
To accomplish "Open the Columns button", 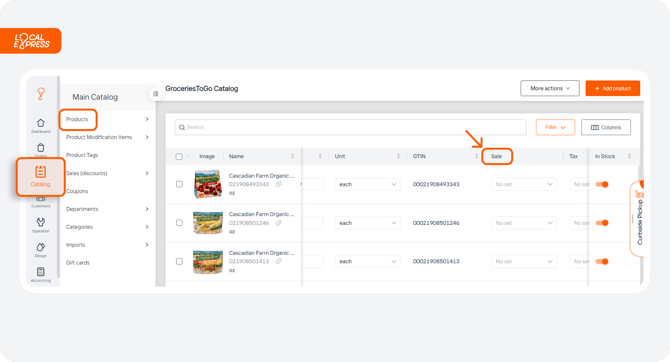I will (x=605, y=127).
